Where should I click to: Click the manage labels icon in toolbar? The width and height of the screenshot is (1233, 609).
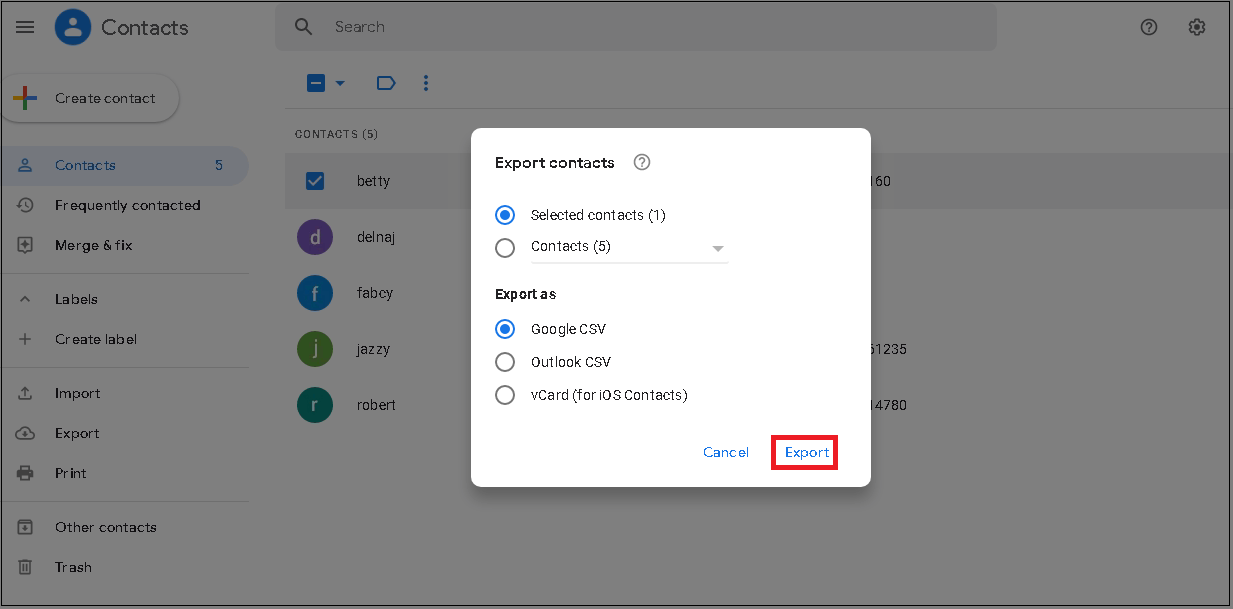tap(385, 83)
